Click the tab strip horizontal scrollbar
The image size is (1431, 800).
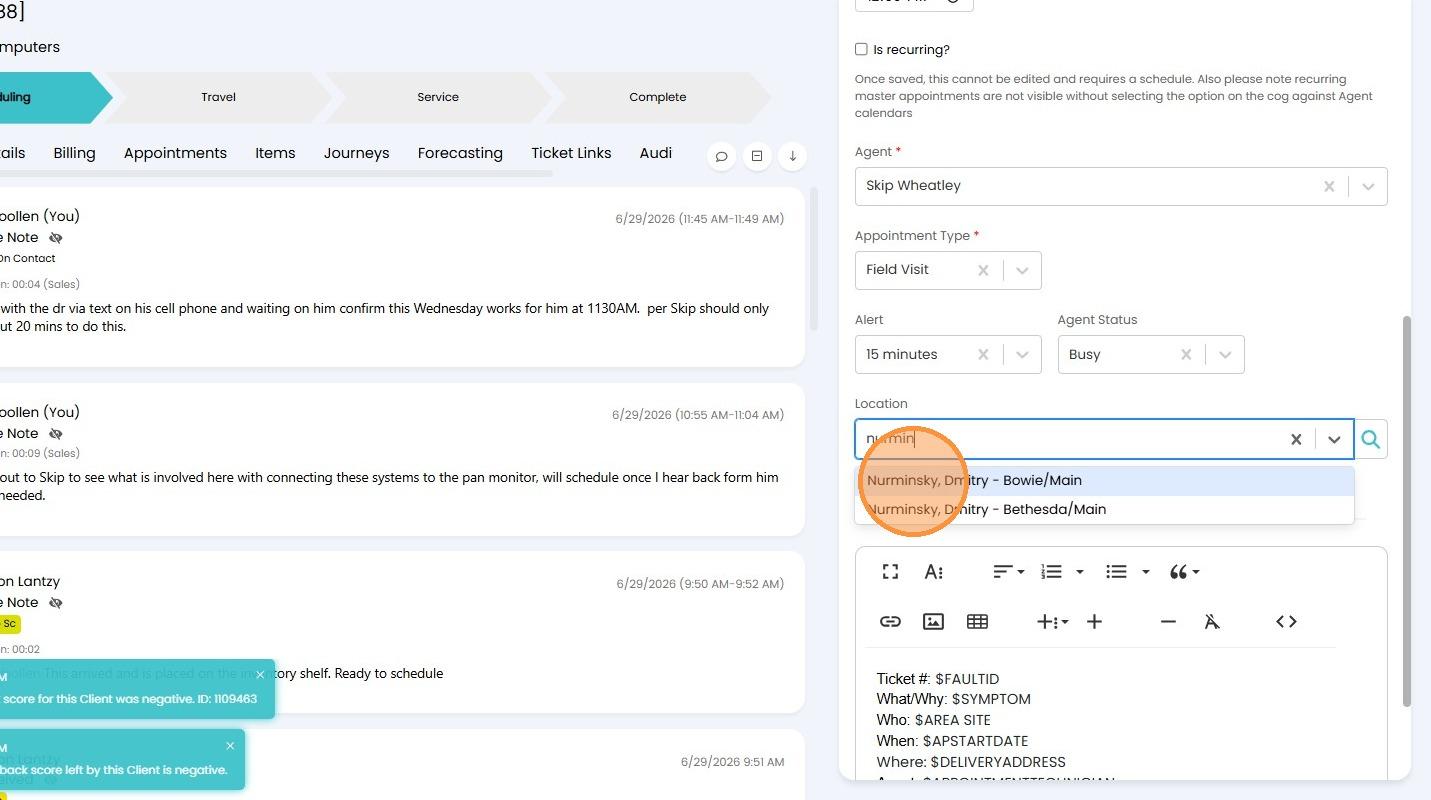[x=275, y=174]
